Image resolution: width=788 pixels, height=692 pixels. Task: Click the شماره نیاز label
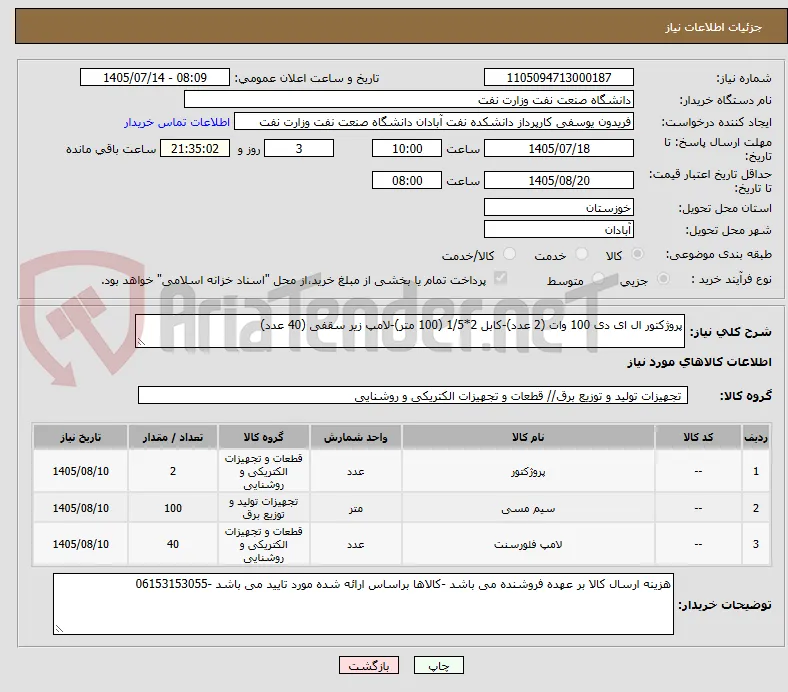pos(744,78)
